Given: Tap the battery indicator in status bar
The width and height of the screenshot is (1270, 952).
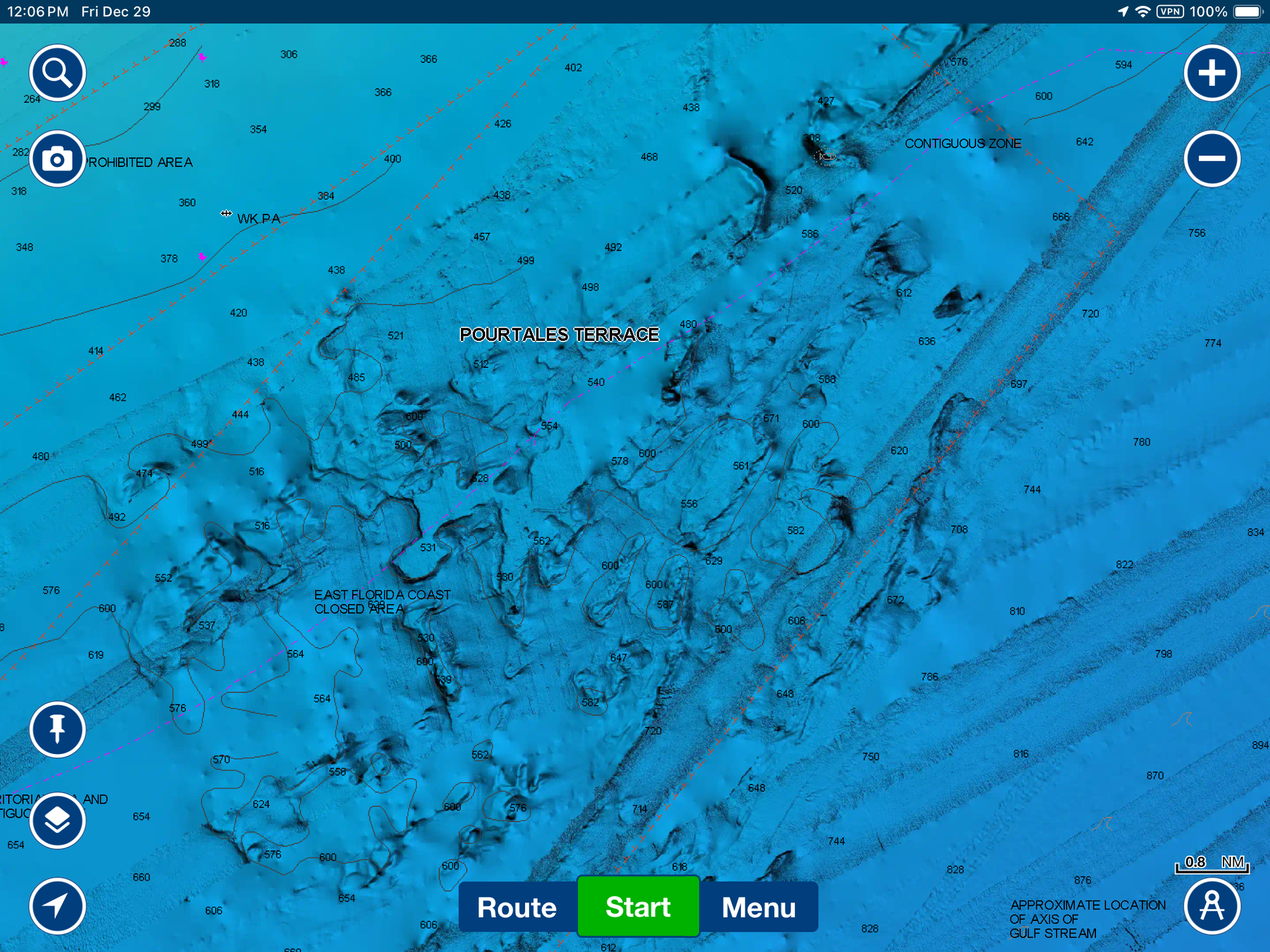Looking at the screenshot, I should pos(1247,11).
